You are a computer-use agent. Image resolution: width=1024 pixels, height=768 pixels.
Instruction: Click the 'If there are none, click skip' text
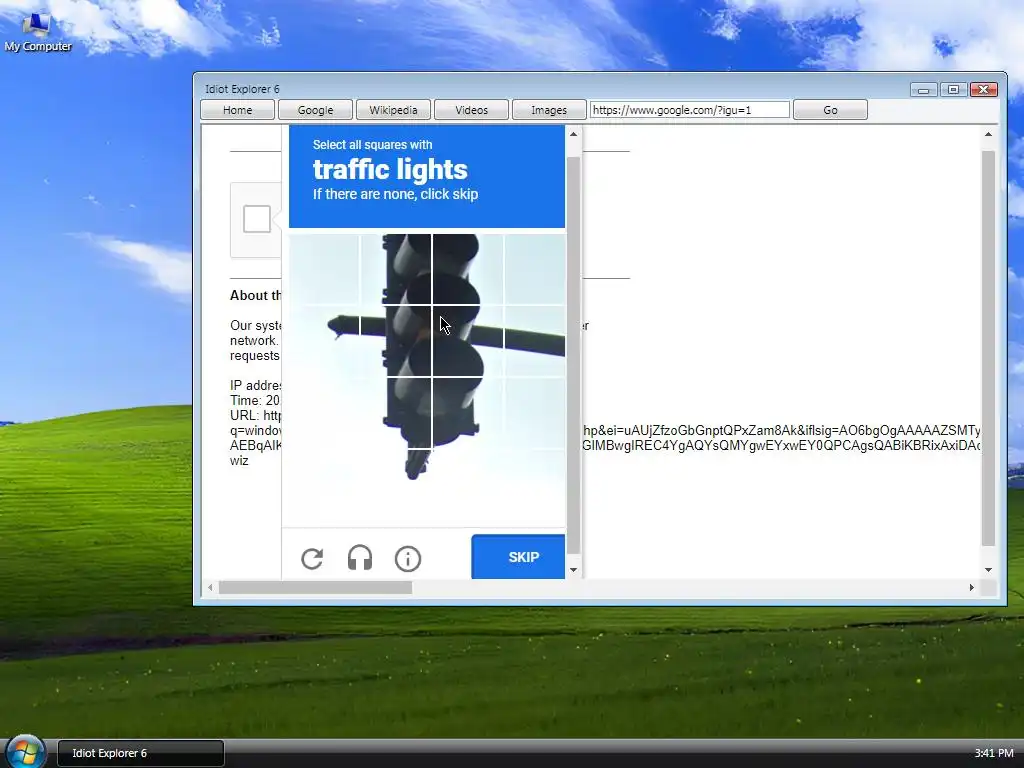395,194
